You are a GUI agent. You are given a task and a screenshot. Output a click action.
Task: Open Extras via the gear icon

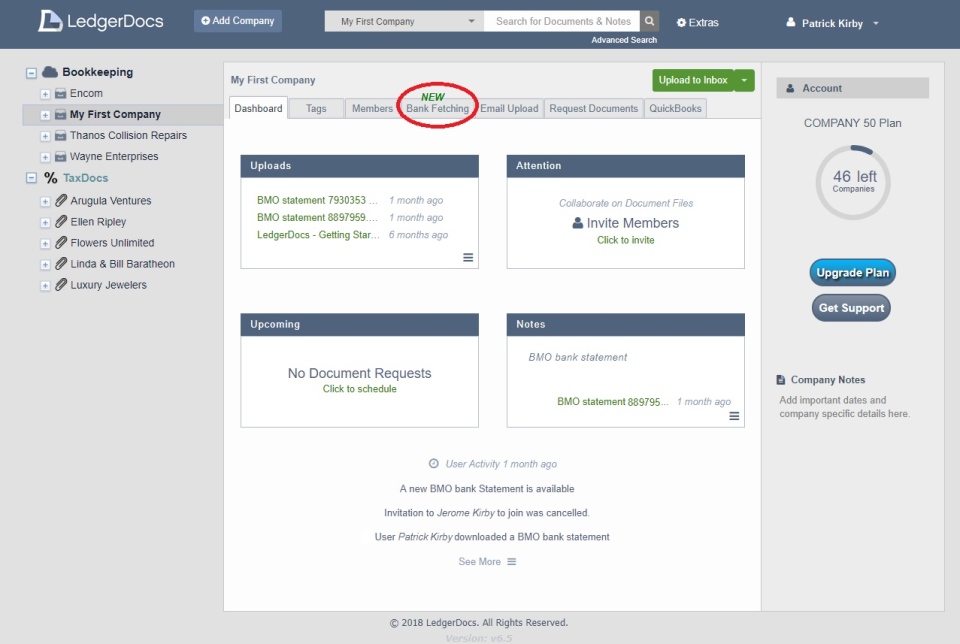coord(682,22)
